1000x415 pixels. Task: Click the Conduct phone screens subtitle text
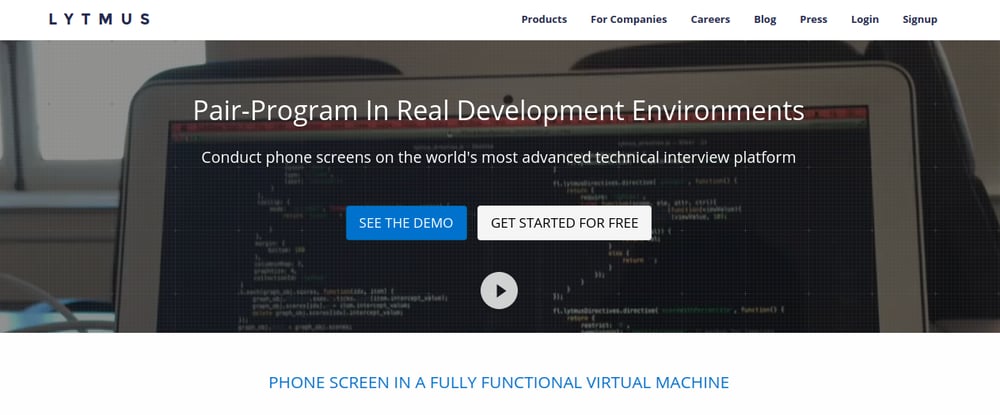[499, 157]
